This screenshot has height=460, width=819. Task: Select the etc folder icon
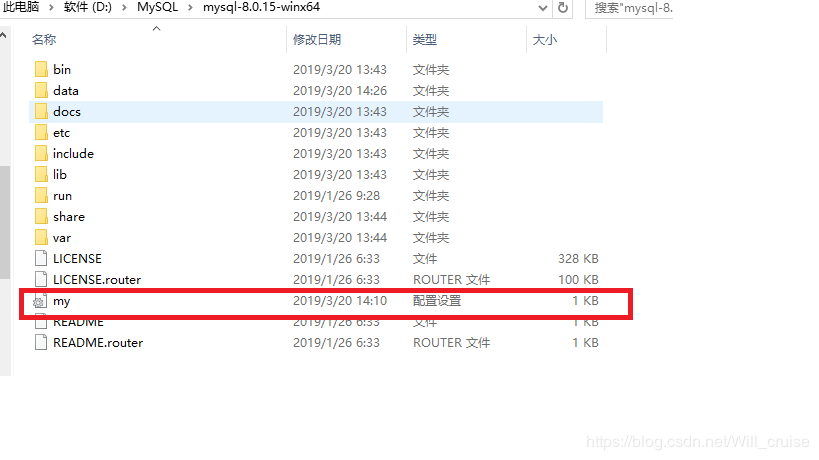coord(41,132)
